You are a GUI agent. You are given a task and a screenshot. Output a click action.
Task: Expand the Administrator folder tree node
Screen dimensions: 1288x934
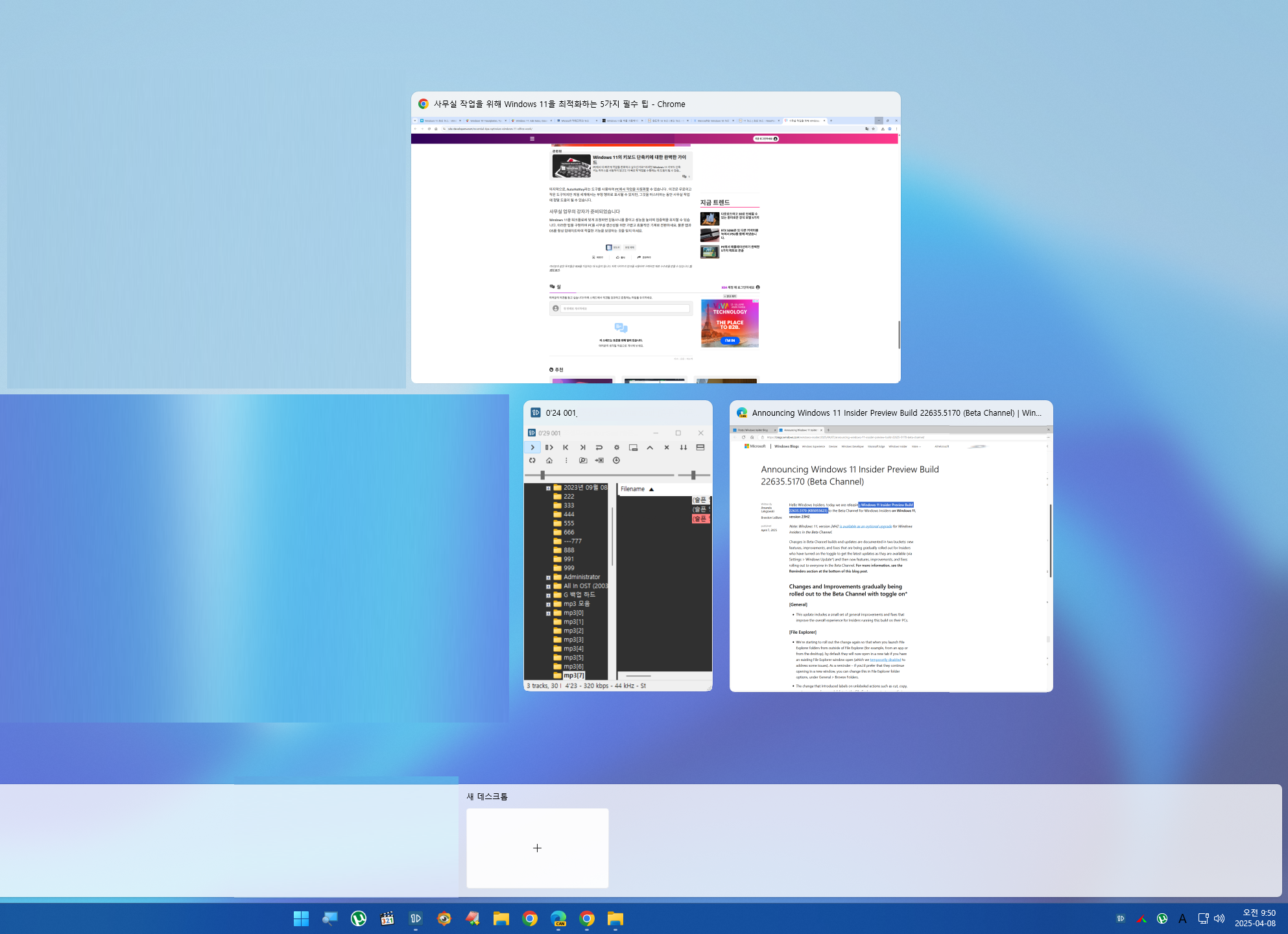pos(548,577)
